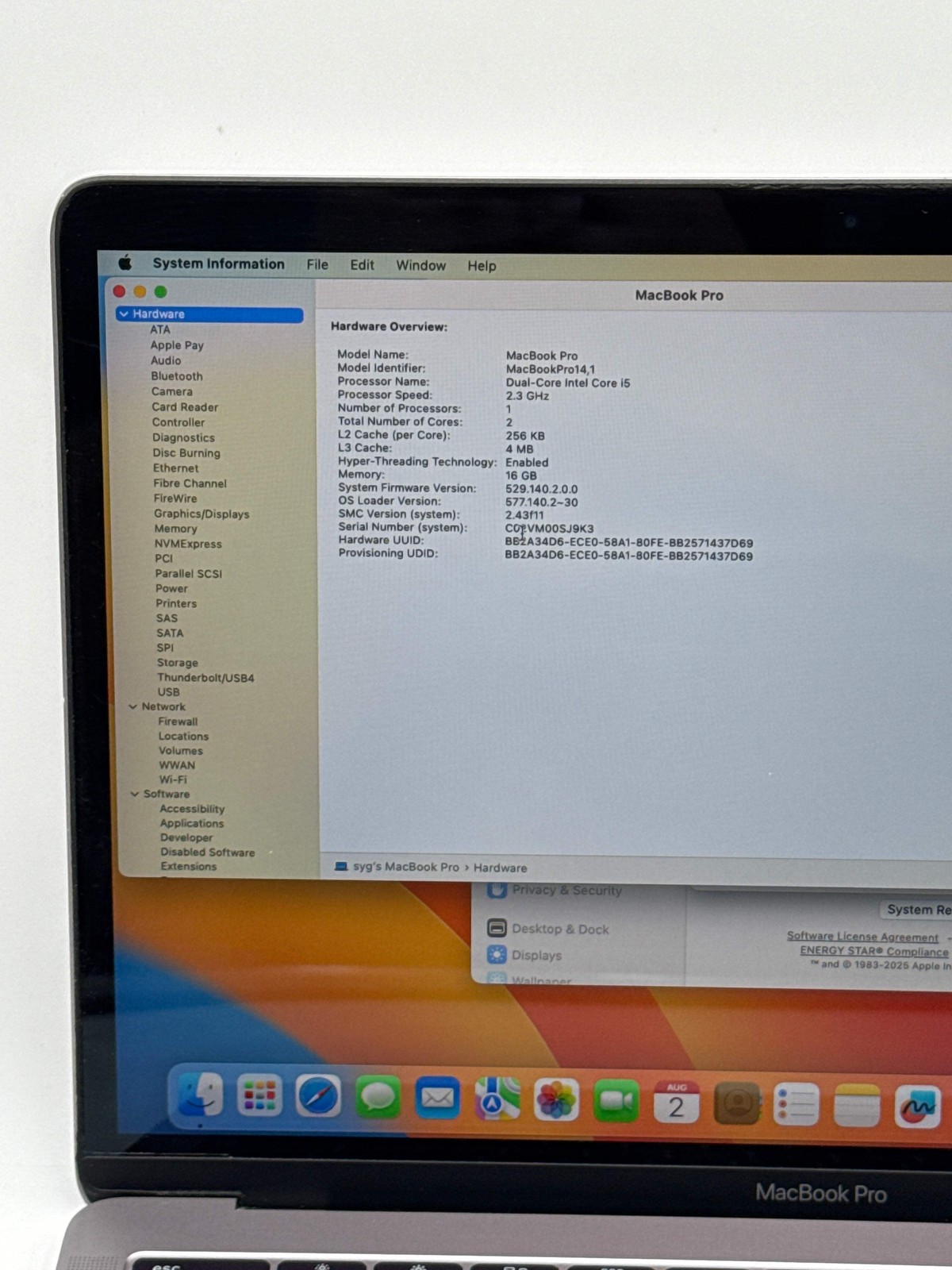Open Messages app in Dock

(378, 1099)
